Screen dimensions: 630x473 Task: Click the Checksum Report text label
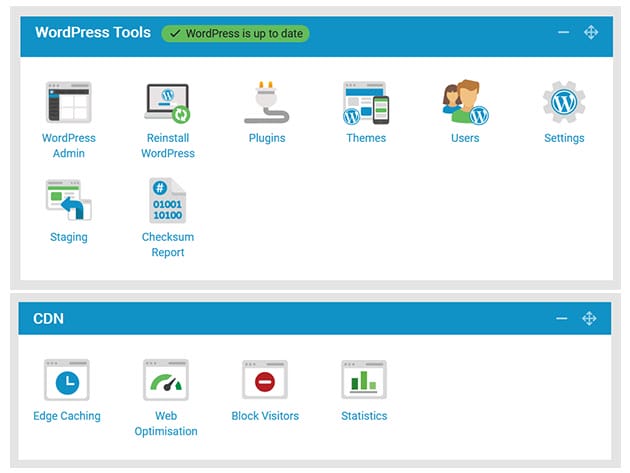click(167, 245)
